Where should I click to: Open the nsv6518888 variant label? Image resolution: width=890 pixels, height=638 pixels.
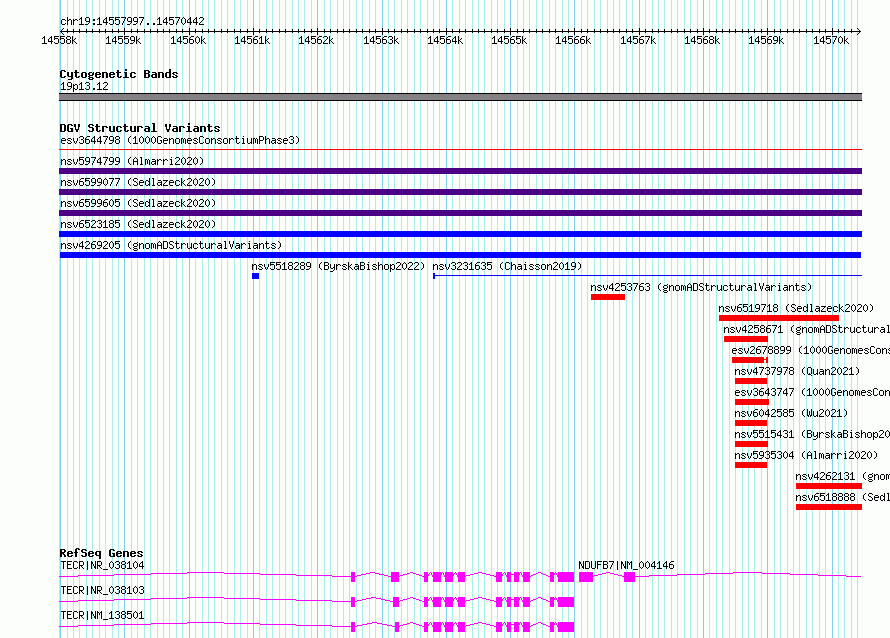(x=842, y=497)
